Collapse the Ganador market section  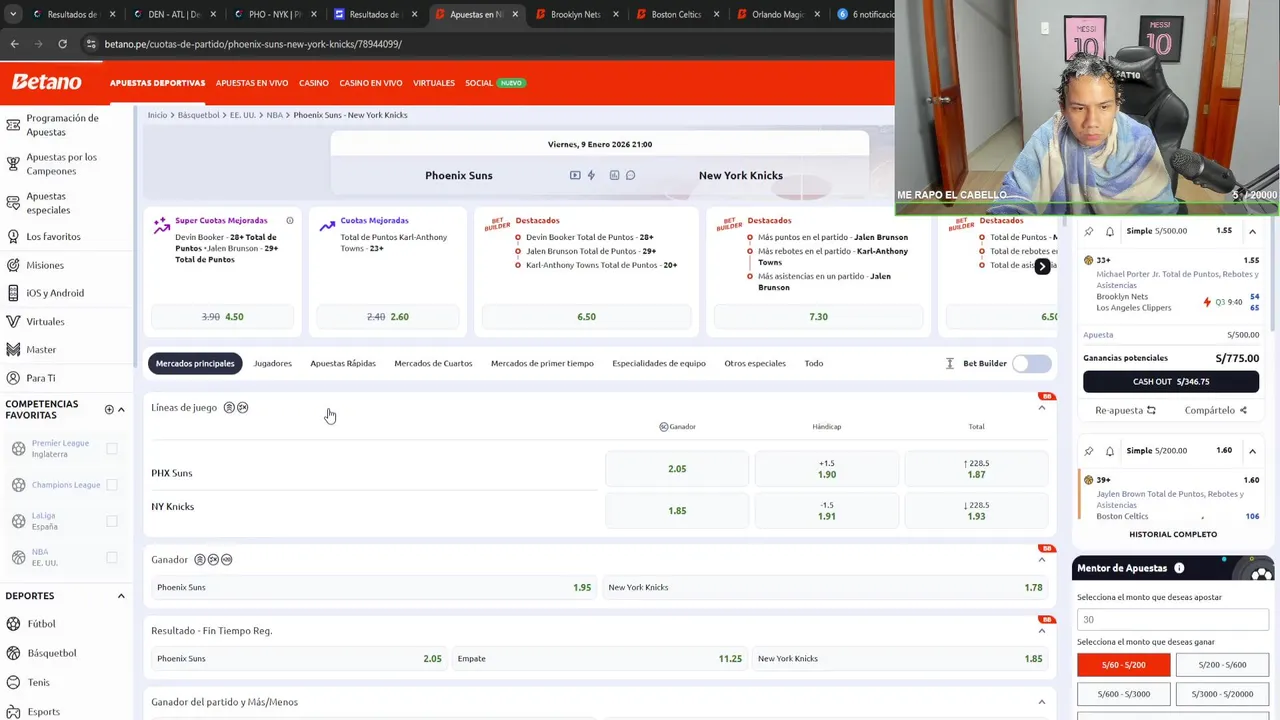pyautogui.click(x=1042, y=560)
